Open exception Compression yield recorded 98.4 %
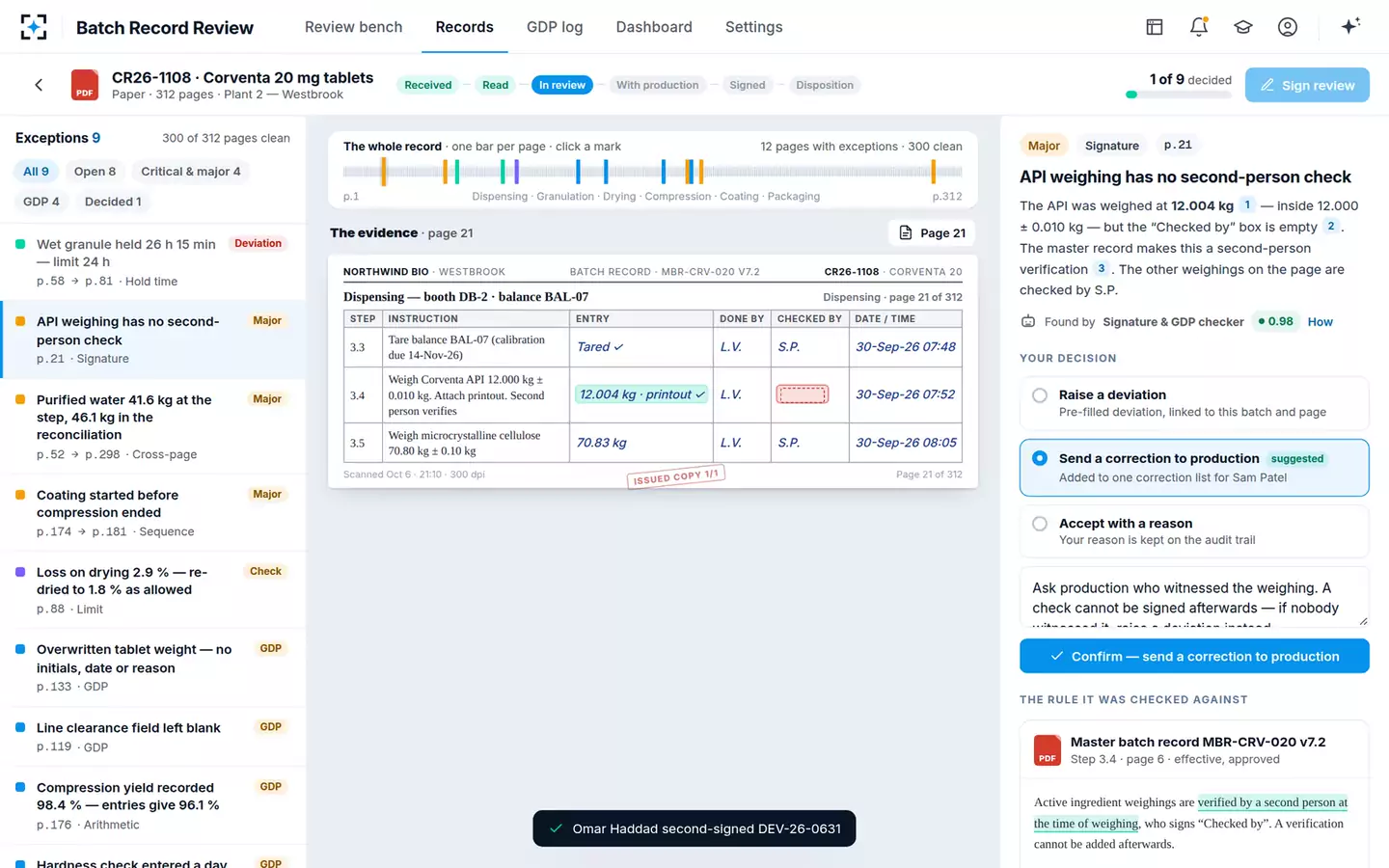 152,805
